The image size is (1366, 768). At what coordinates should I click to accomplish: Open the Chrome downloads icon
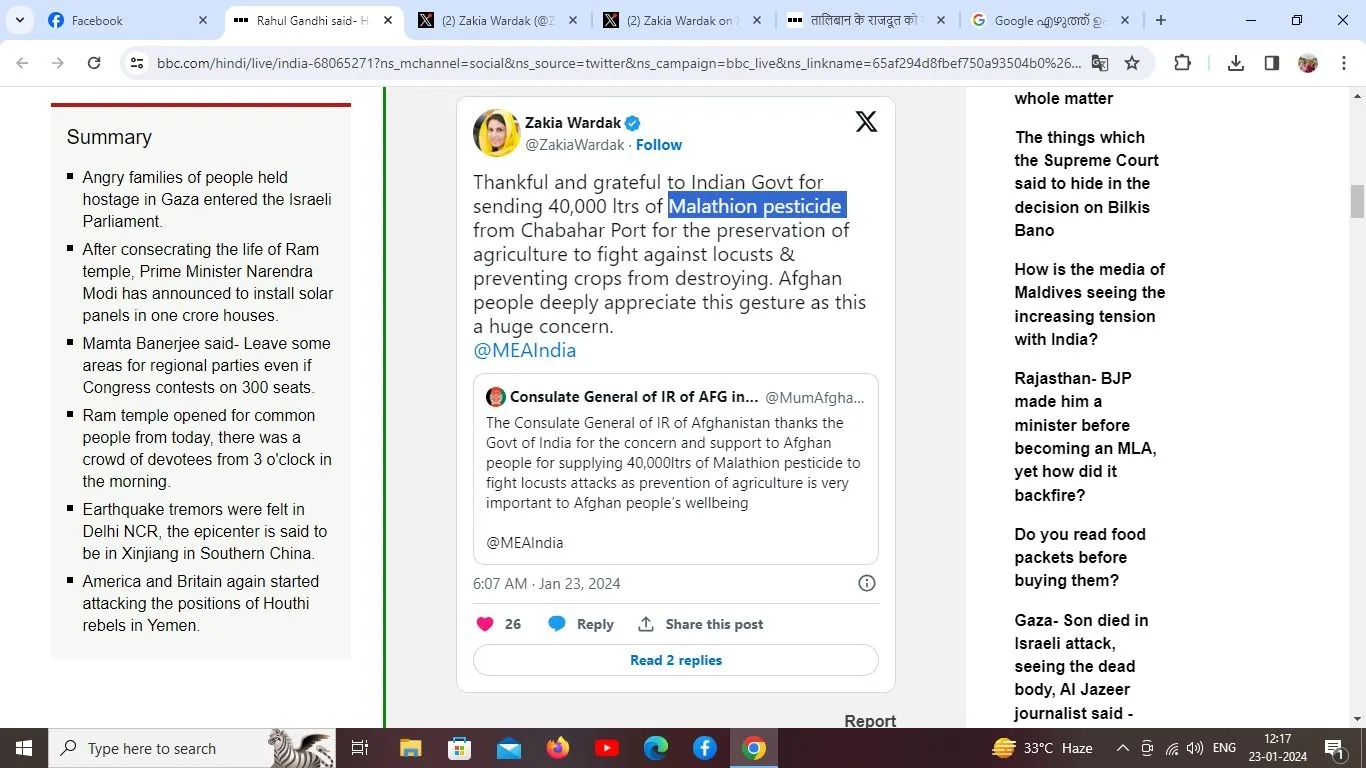click(x=1236, y=63)
